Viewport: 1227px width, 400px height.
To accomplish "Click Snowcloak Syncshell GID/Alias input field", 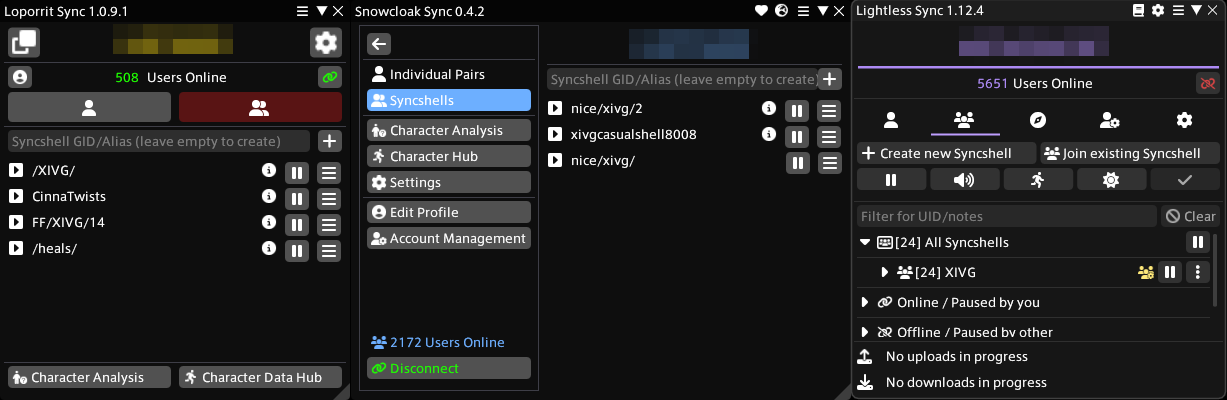I will pos(683,79).
